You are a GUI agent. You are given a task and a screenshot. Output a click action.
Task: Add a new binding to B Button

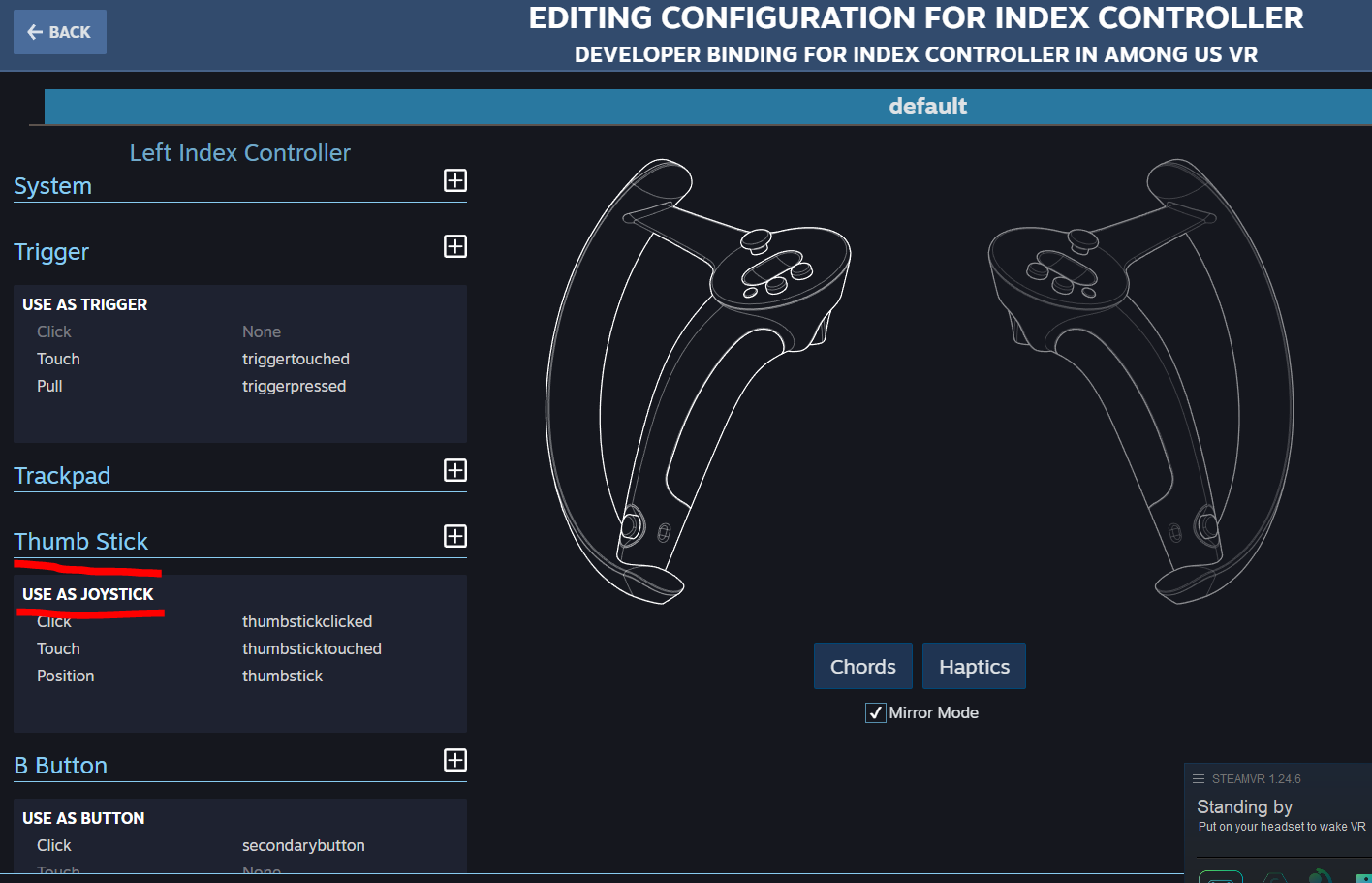(455, 760)
